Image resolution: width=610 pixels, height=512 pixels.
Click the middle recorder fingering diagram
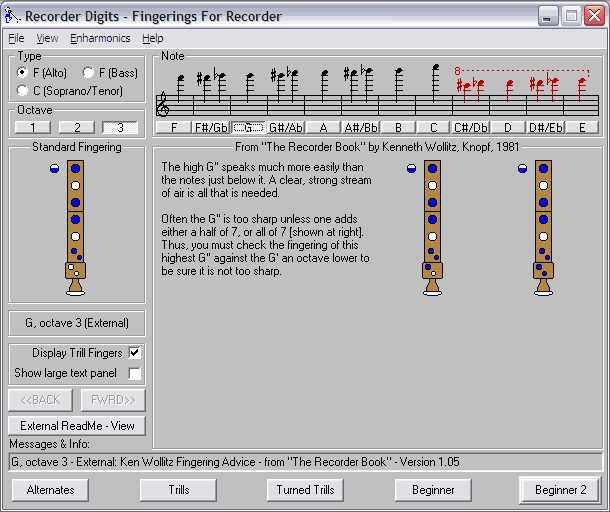pyautogui.click(x=432, y=229)
